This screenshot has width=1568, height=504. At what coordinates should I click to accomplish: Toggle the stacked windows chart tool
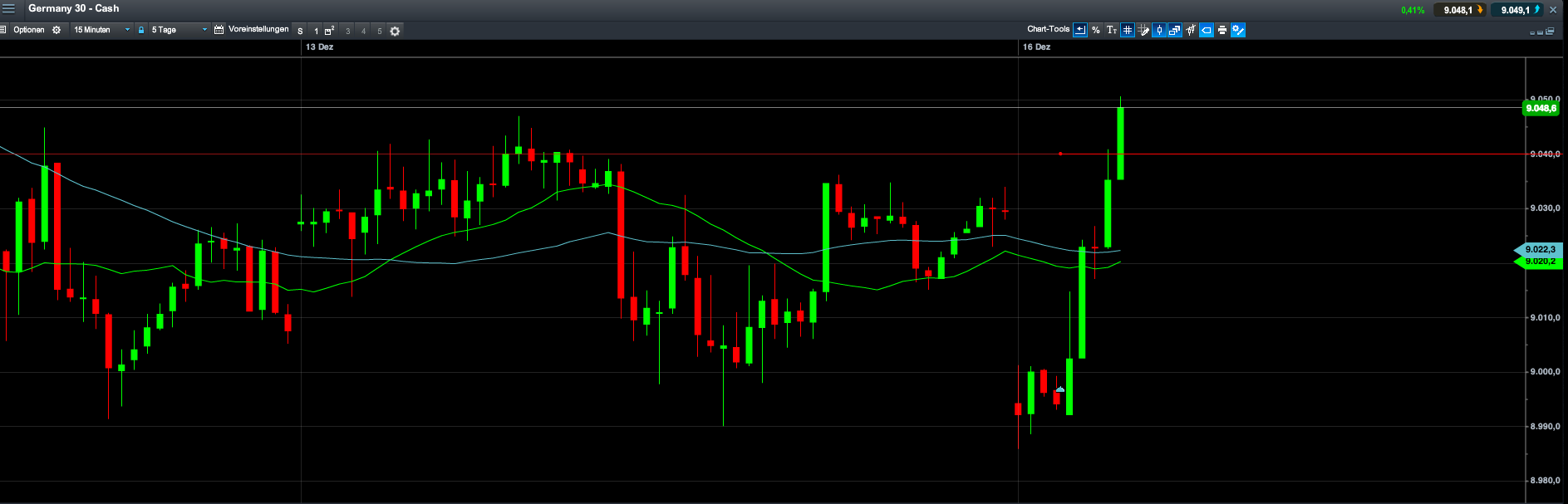1175,30
